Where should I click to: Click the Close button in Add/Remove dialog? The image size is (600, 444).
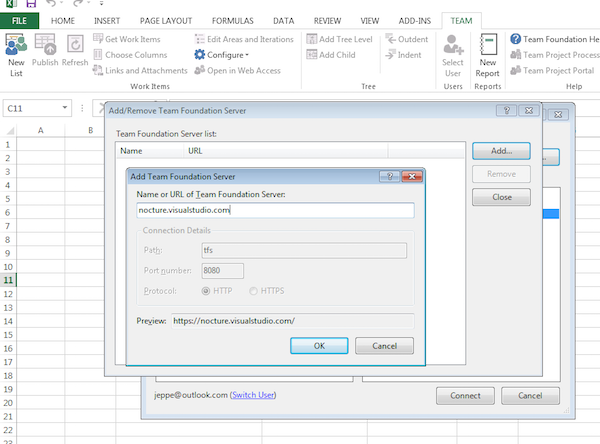[501, 197]
